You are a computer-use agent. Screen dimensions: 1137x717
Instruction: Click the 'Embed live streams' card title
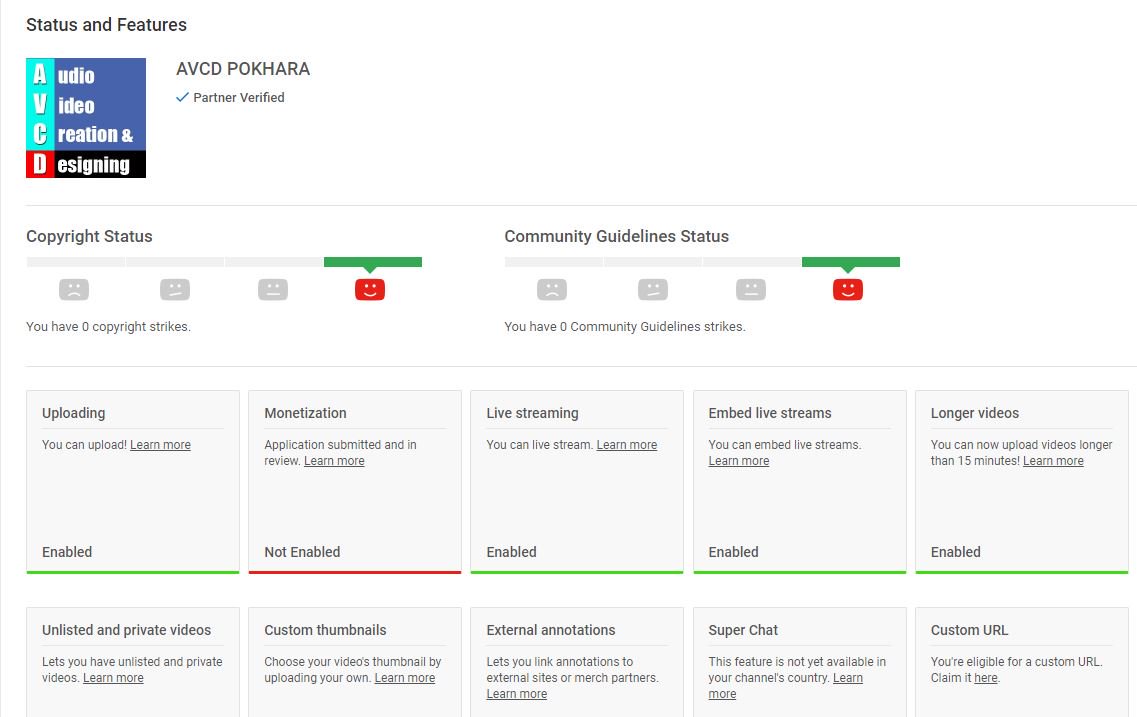[770, 413]
